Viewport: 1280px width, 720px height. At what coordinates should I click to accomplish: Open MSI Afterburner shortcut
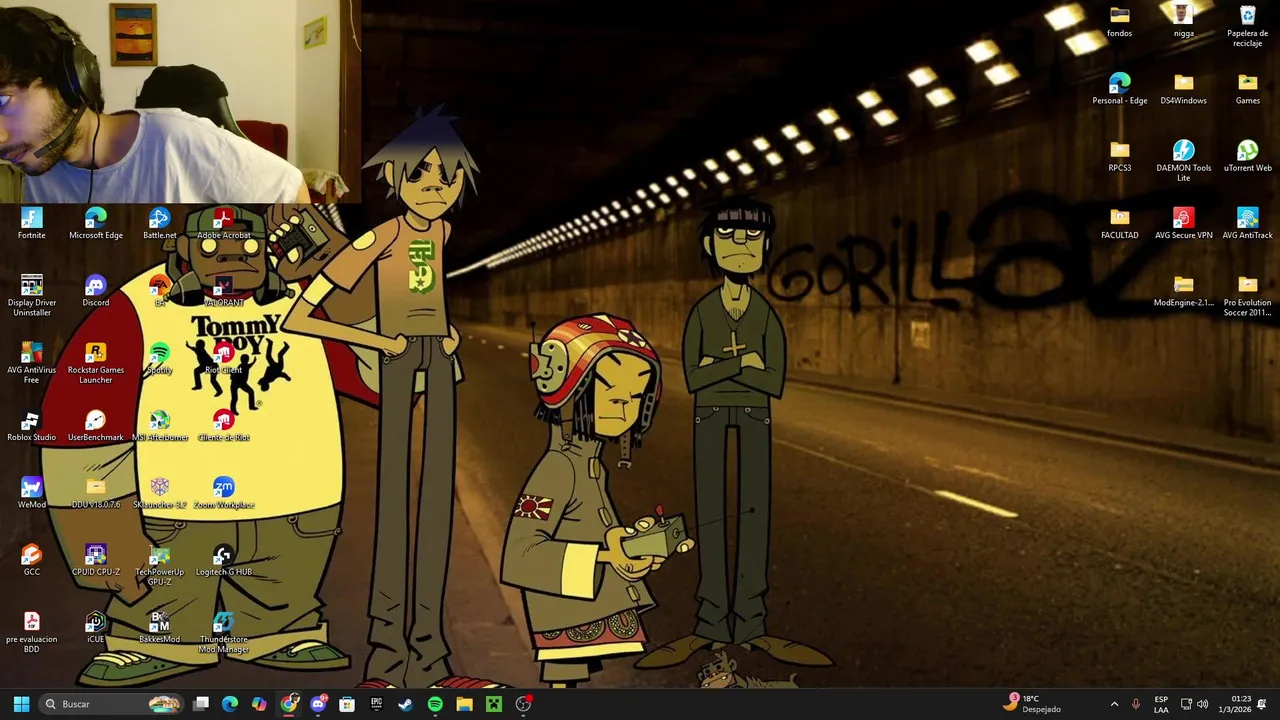tap(160, 425)
